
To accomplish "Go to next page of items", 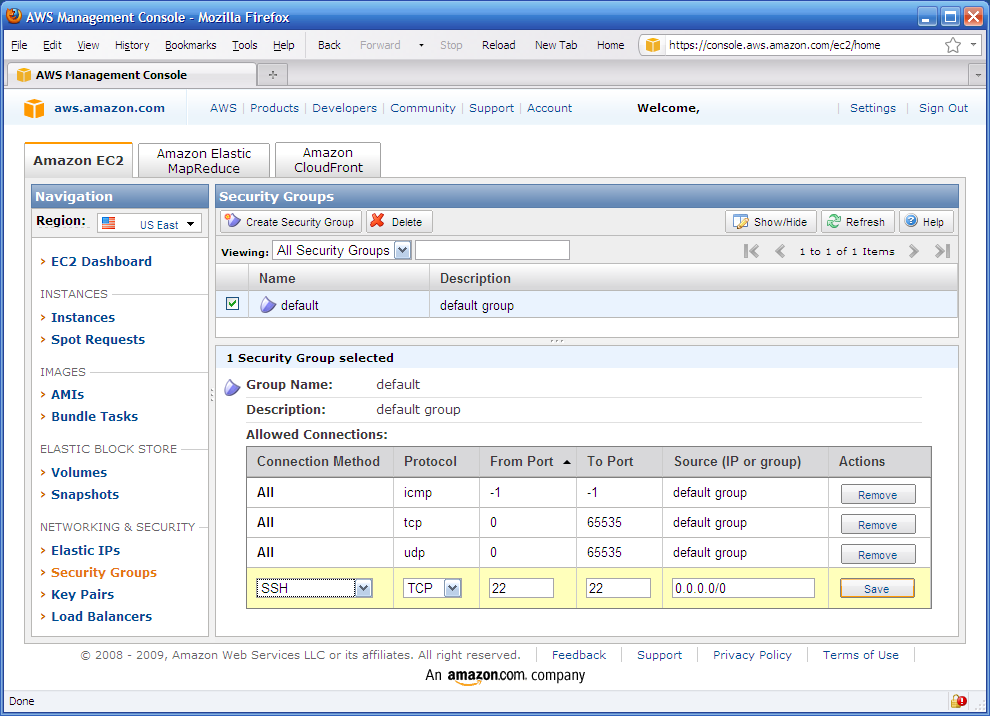I will coord(914,251).
